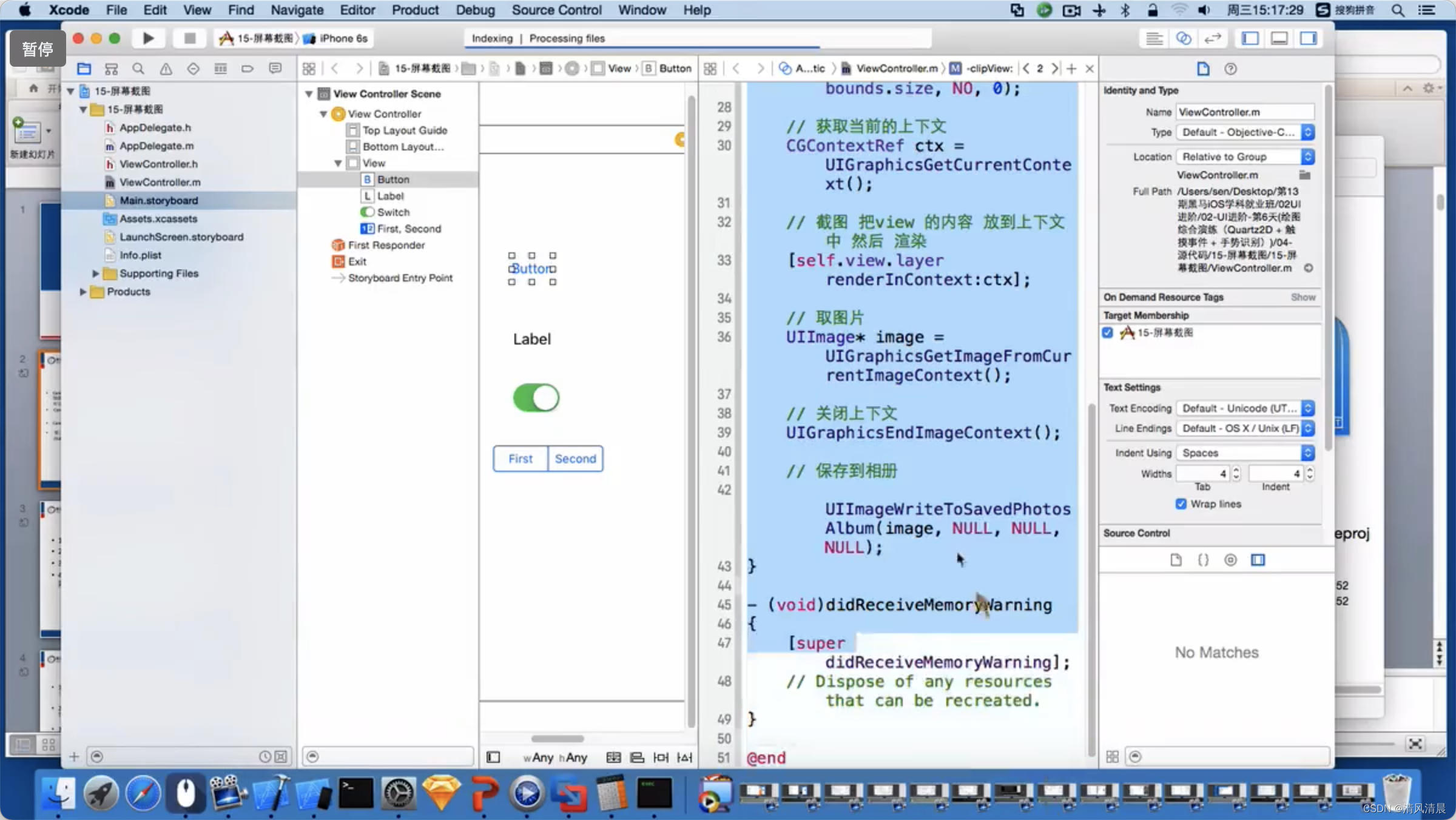Open the Debug menu
The image size is (1456, 820).
tap(475, 10)
